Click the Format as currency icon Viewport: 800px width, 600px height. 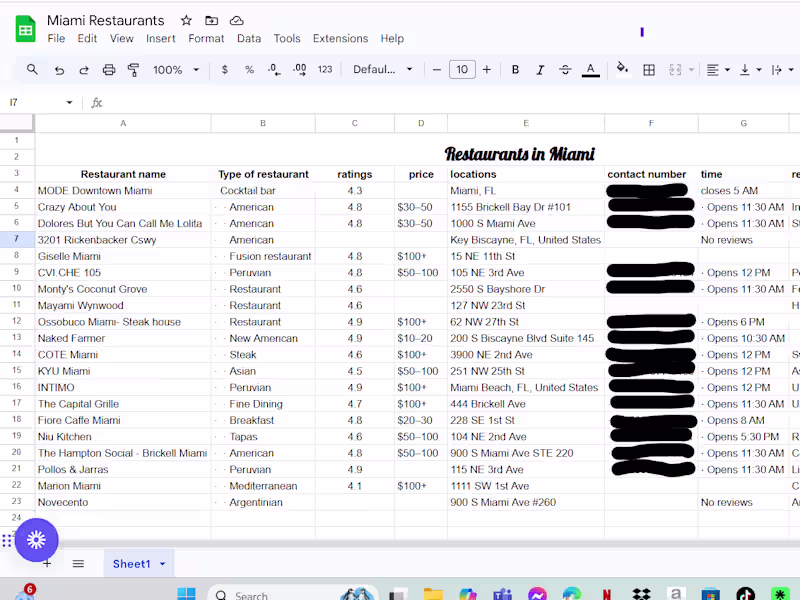pos(224,70)
